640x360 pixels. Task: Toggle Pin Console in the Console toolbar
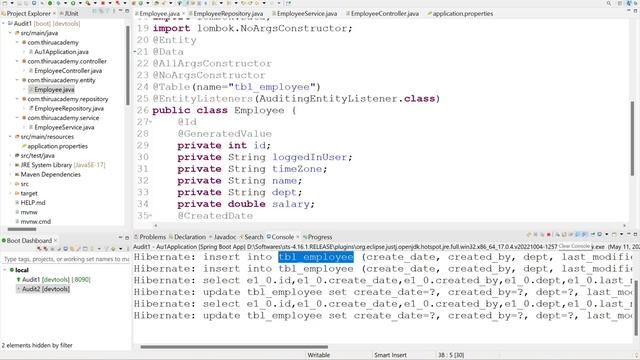(x=593, y=234)
